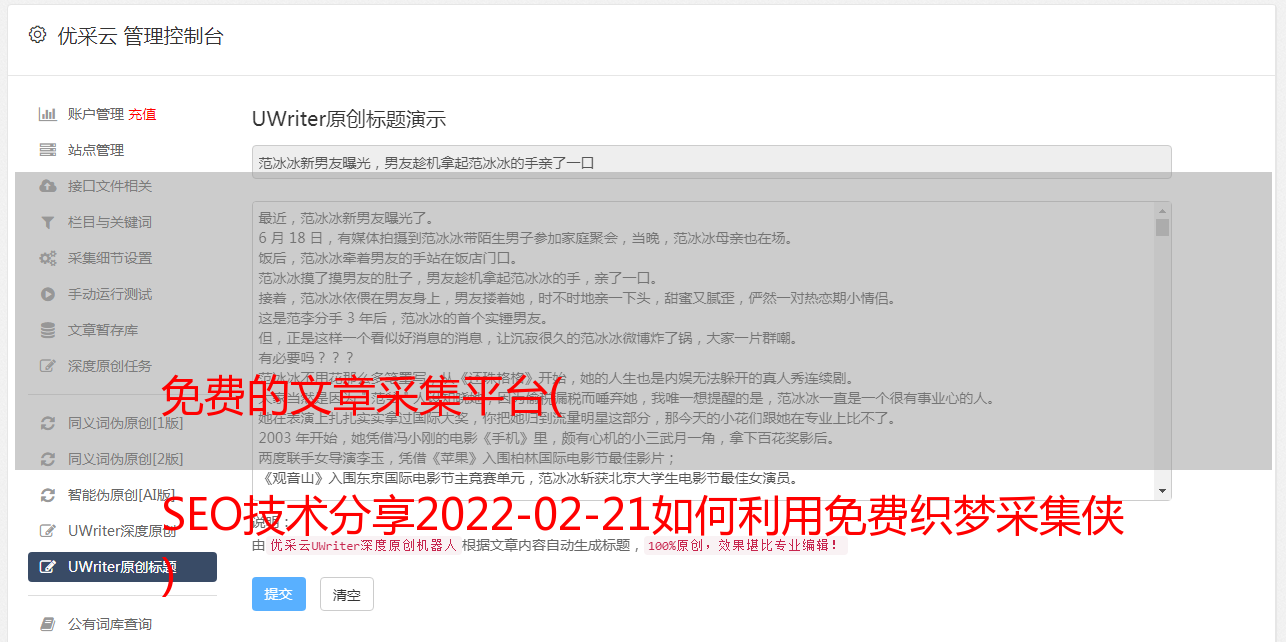Click the gear icon beside 优采云 管理控制台
Viewport: 1286px width, 642px height.
37,35
